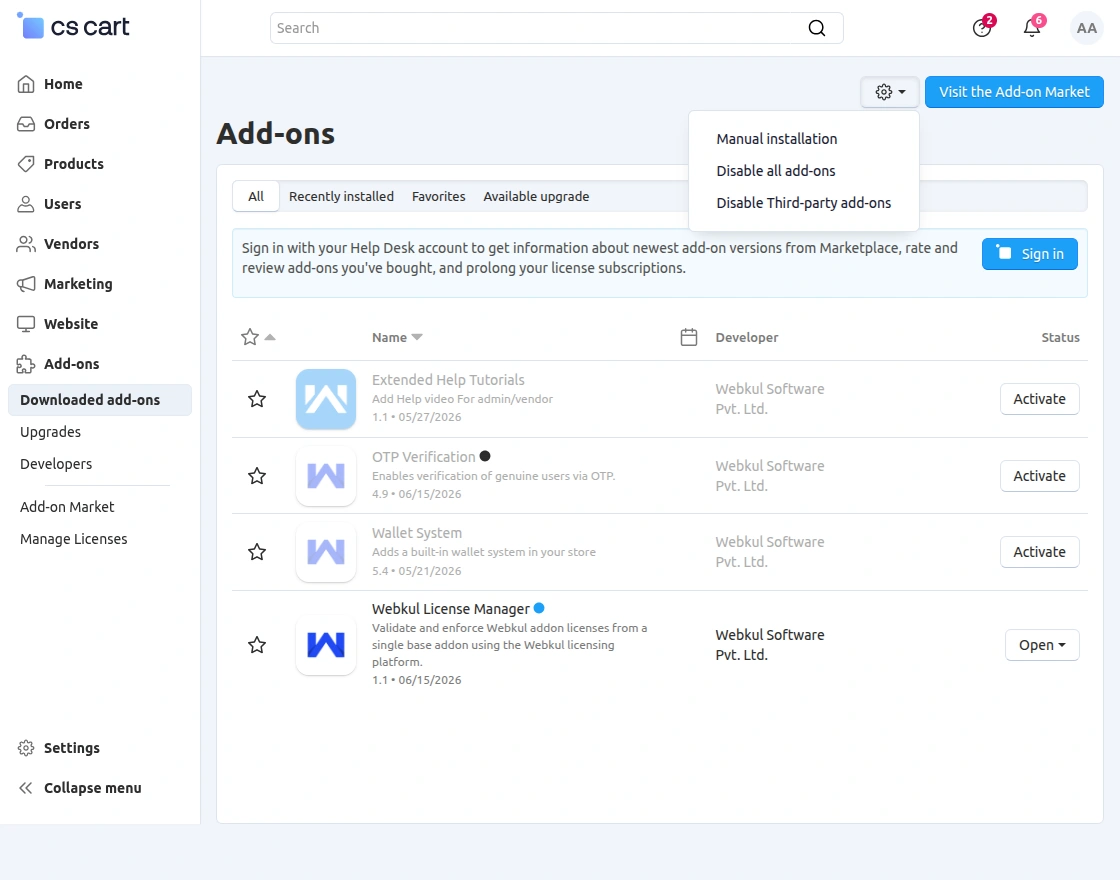
Task: Collapse menu using the double chevron
Action: click(26, 788)
